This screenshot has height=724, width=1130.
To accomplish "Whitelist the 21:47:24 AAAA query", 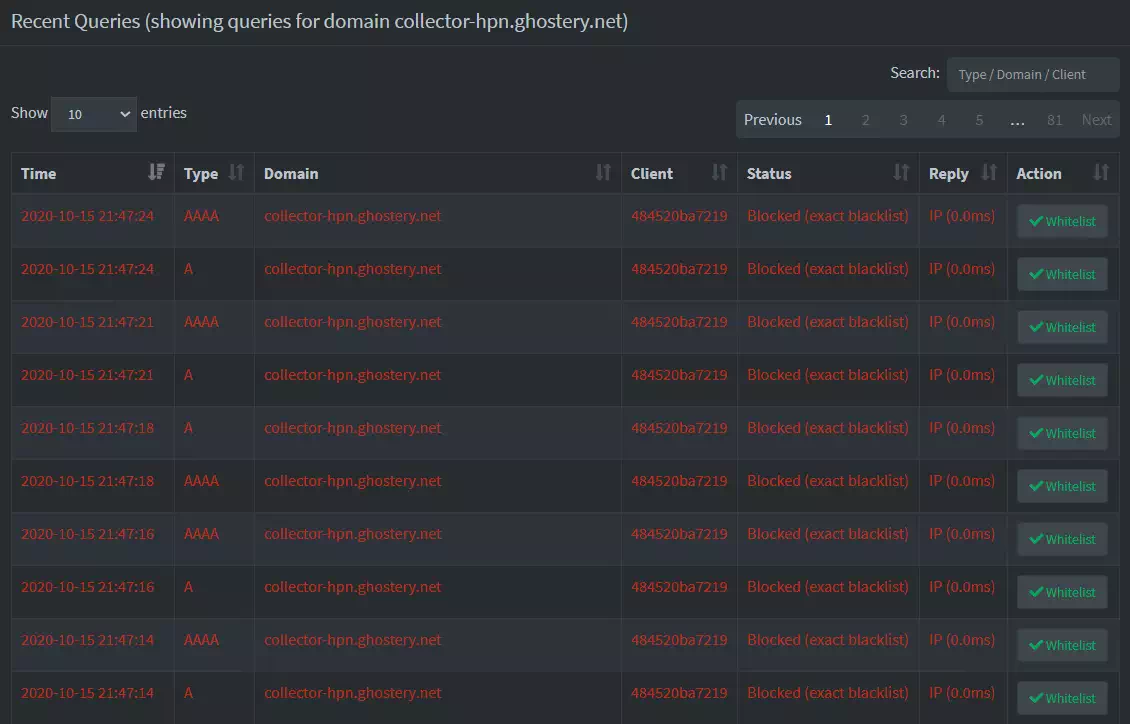I will tap(1062, 221).
